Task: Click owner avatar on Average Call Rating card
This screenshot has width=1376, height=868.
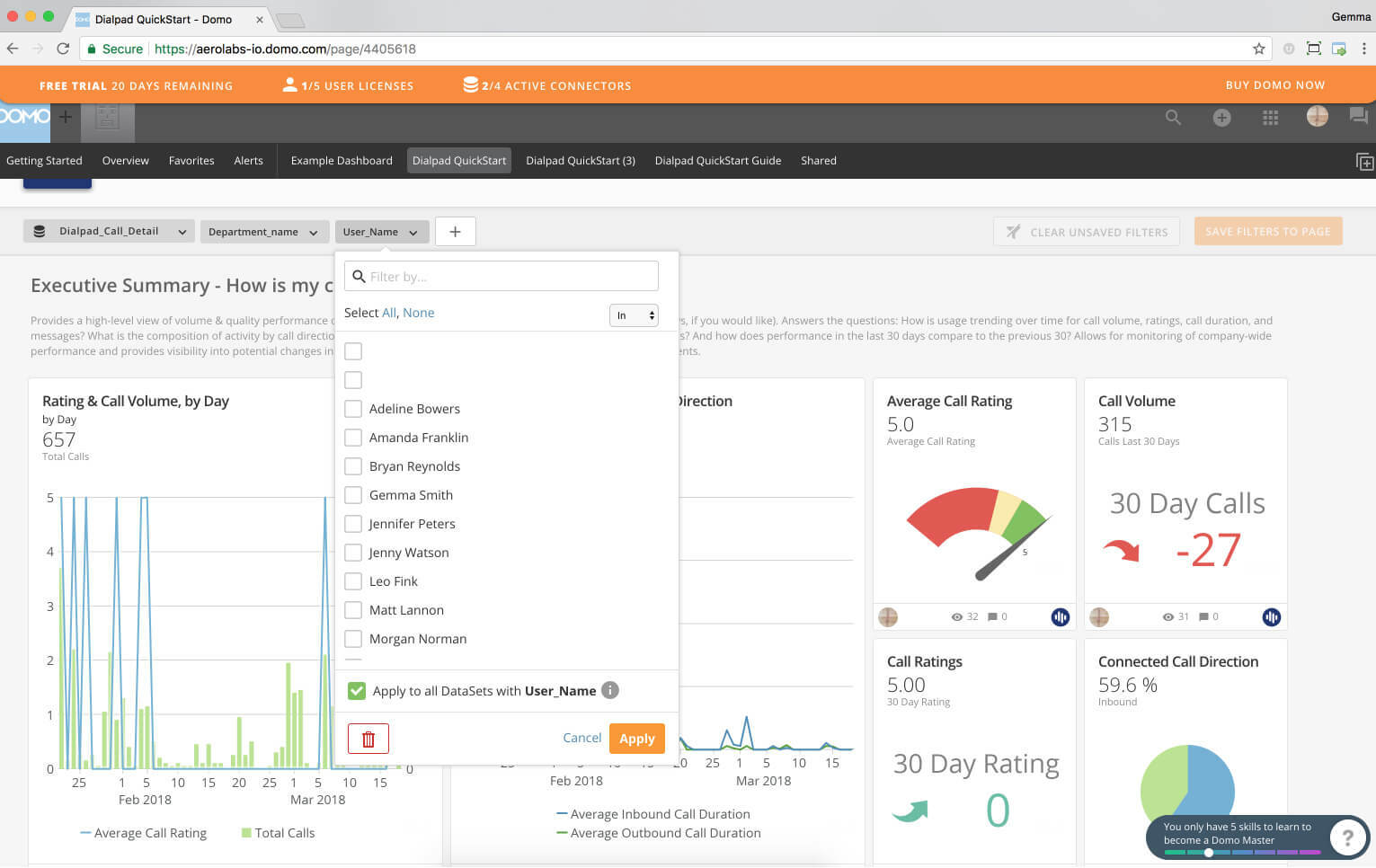Action: pyautogui.click(x=888, y=617)
